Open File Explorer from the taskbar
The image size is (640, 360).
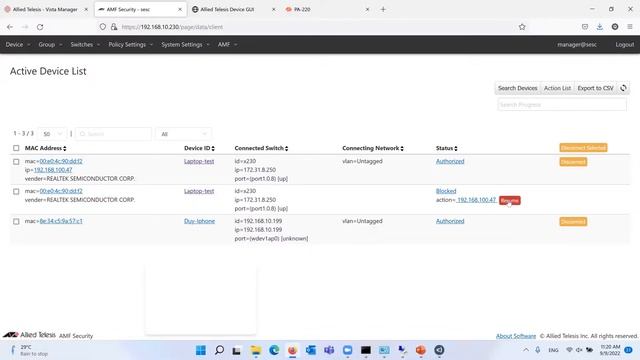point(256,350)
